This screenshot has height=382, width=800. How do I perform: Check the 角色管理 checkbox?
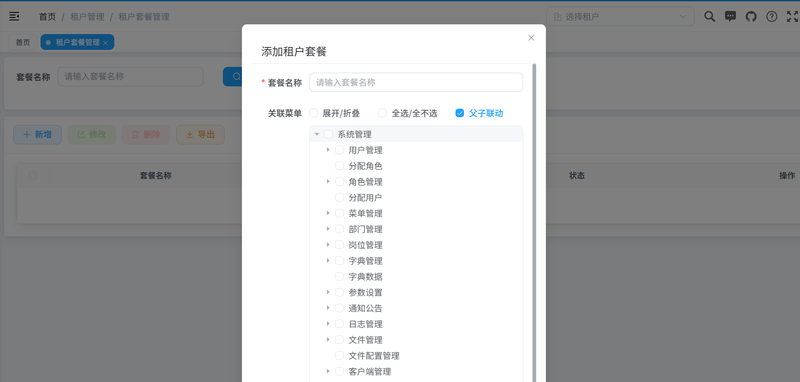(339, 182)
